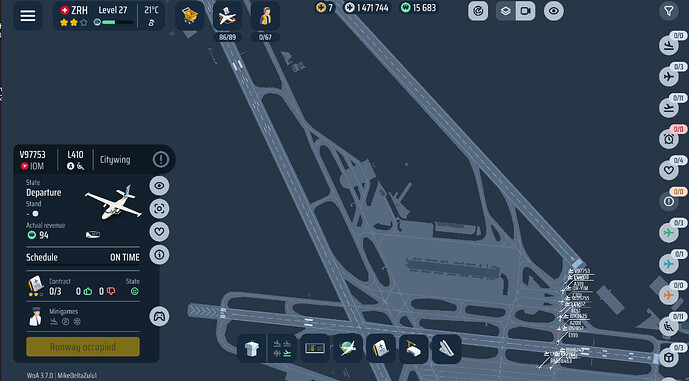This screenshot has height=381, width=689.
Task: Click the green thumbs up count
Action: point(84,291)
